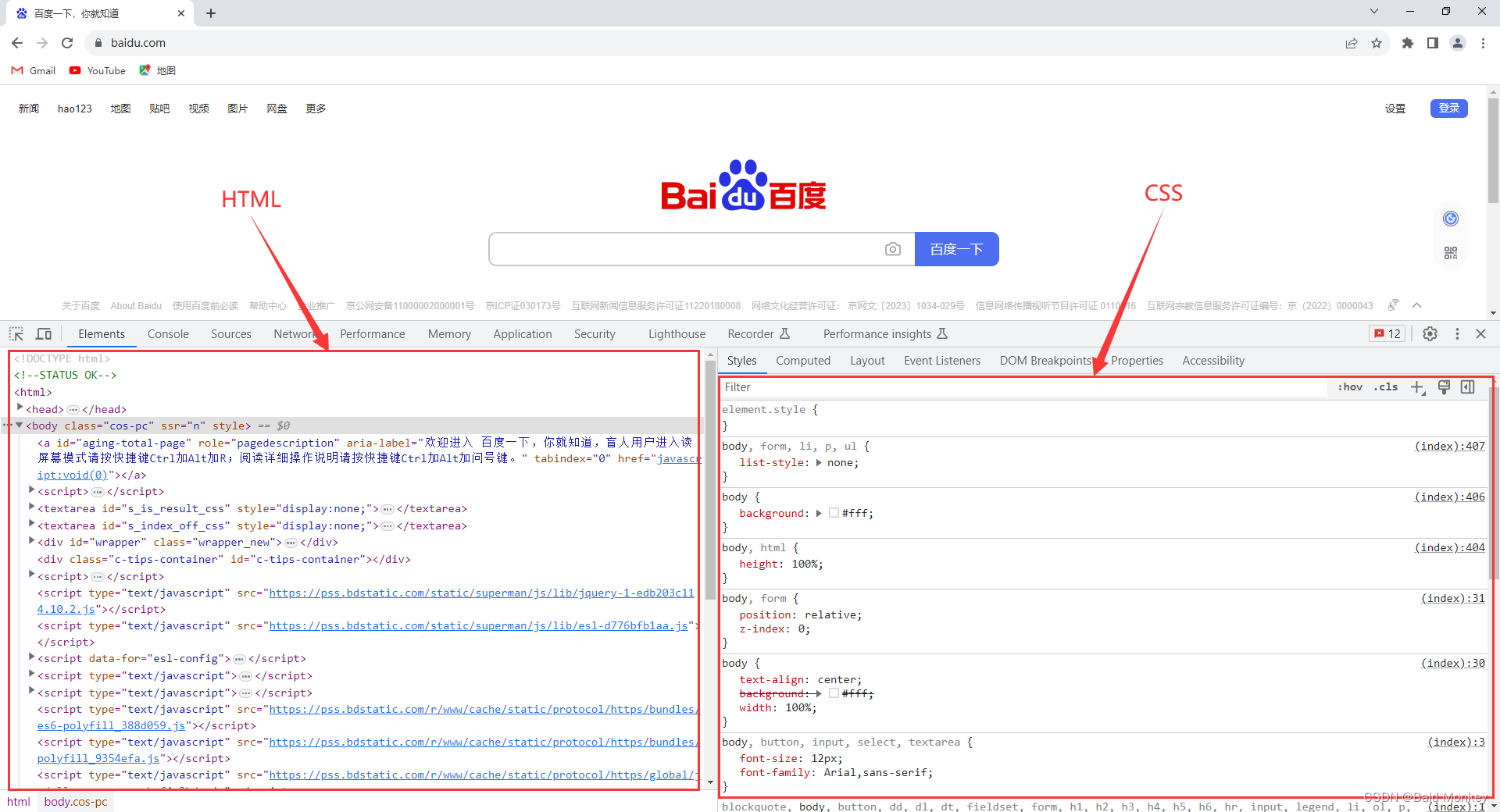Image resolution: width=1500 pixels, height=812 pixels.
Task: Toggle the :hov element state panel
Action: (x=1350, y=387)
